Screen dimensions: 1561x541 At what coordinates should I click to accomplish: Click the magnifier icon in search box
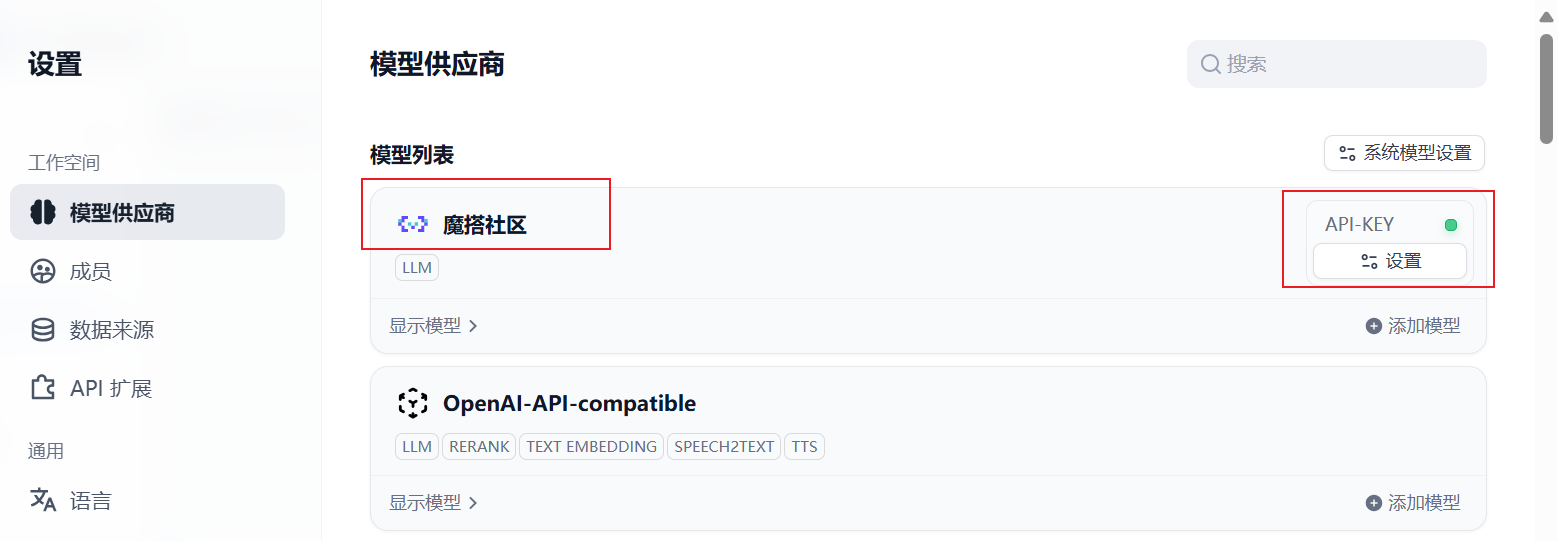click(x=1210, y=64)
